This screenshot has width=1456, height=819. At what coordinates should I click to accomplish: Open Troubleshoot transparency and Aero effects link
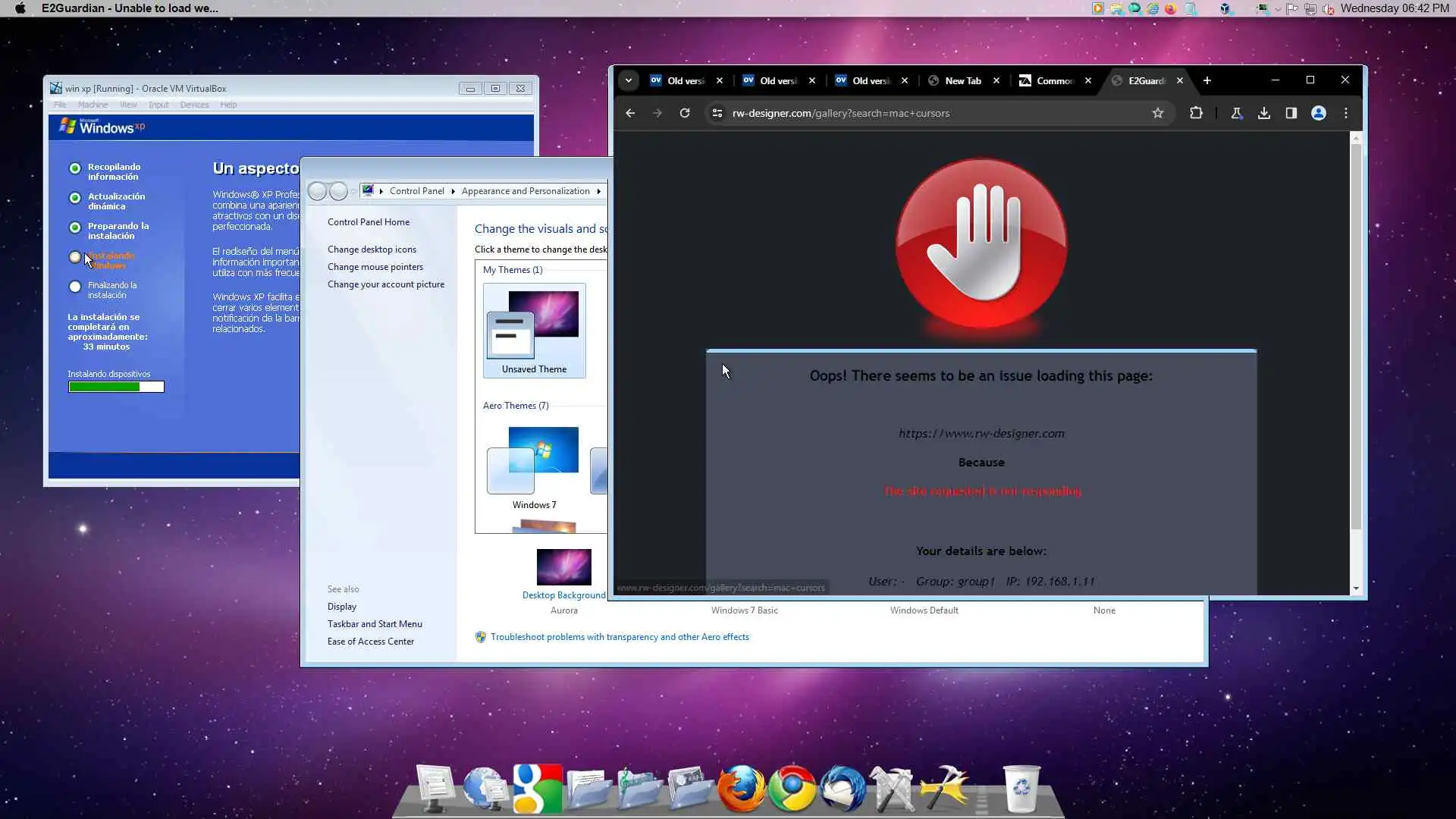pos(619,637)
